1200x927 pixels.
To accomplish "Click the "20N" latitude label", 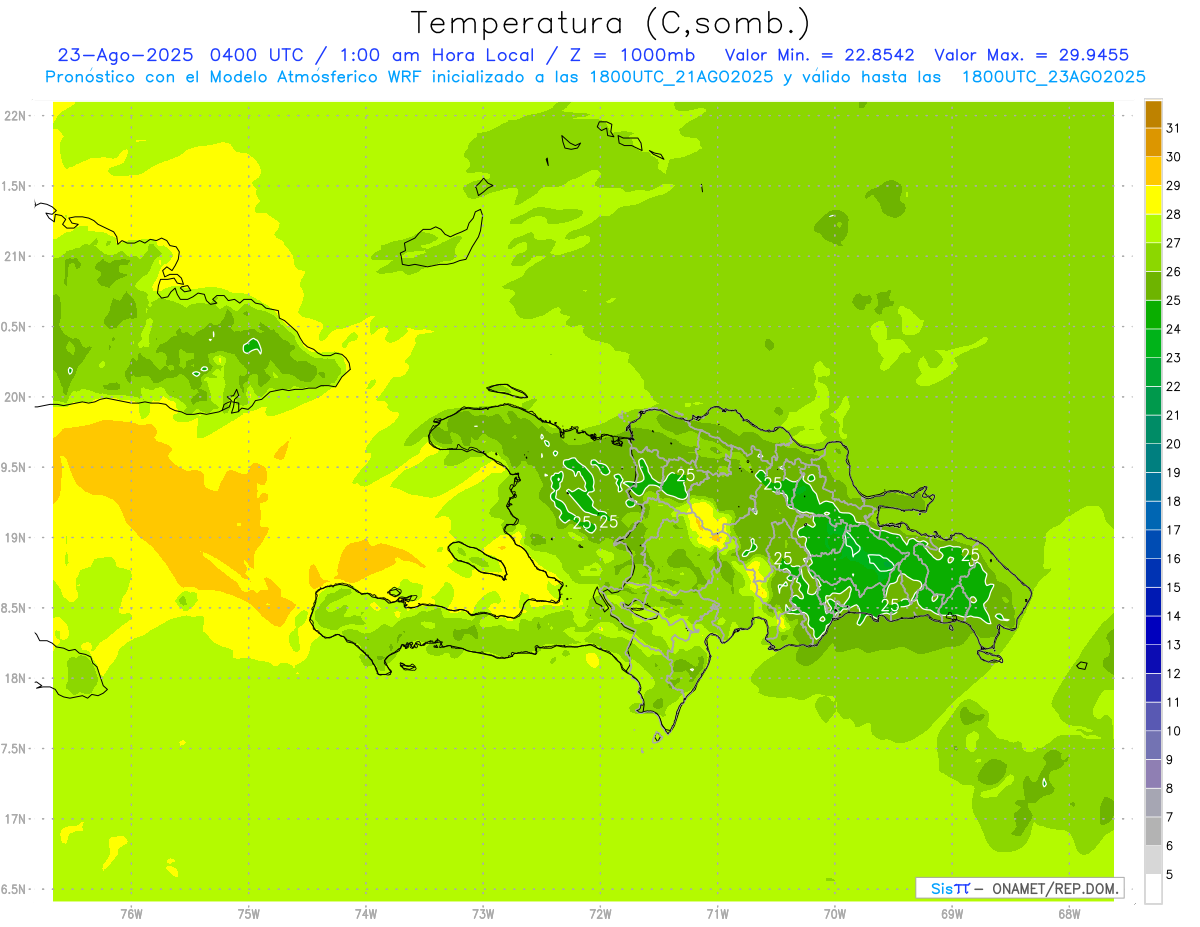I will pos(14,397).
